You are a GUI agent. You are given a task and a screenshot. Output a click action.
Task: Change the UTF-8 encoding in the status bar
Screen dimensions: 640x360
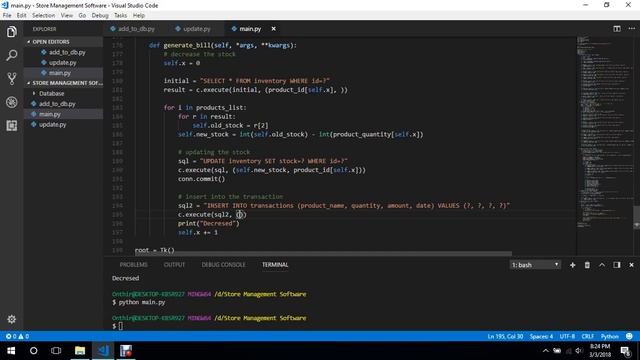click(567, 336)
